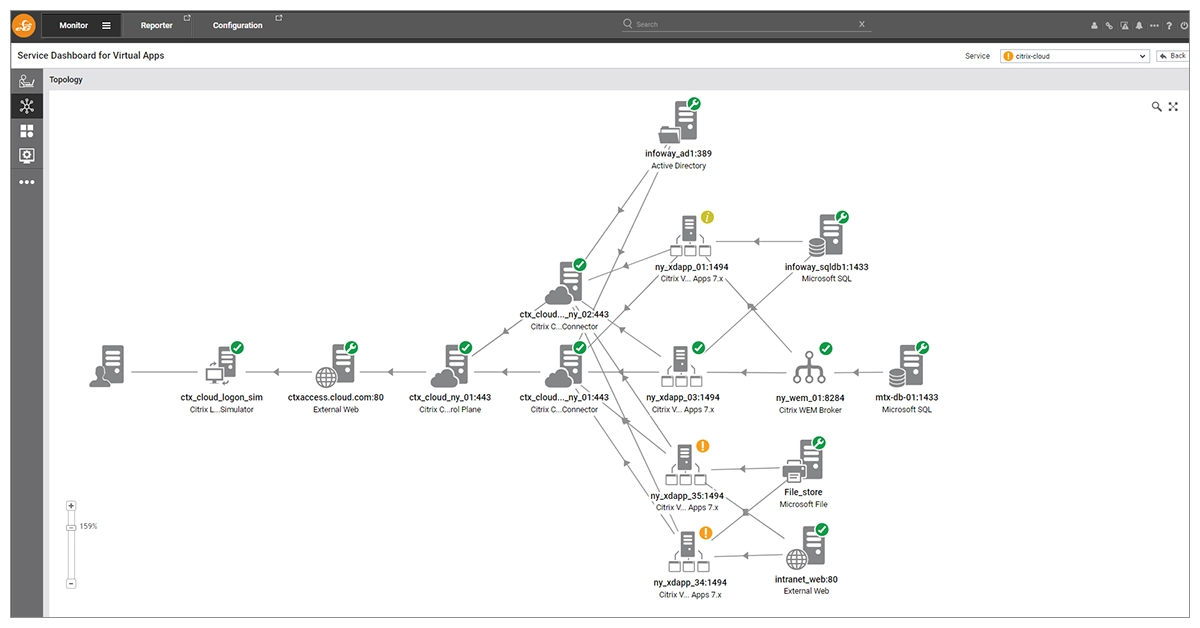Screen dimensions: 1200x628
Task: Select the Topology sidebar icon
Action: click(x=27, y=106)
